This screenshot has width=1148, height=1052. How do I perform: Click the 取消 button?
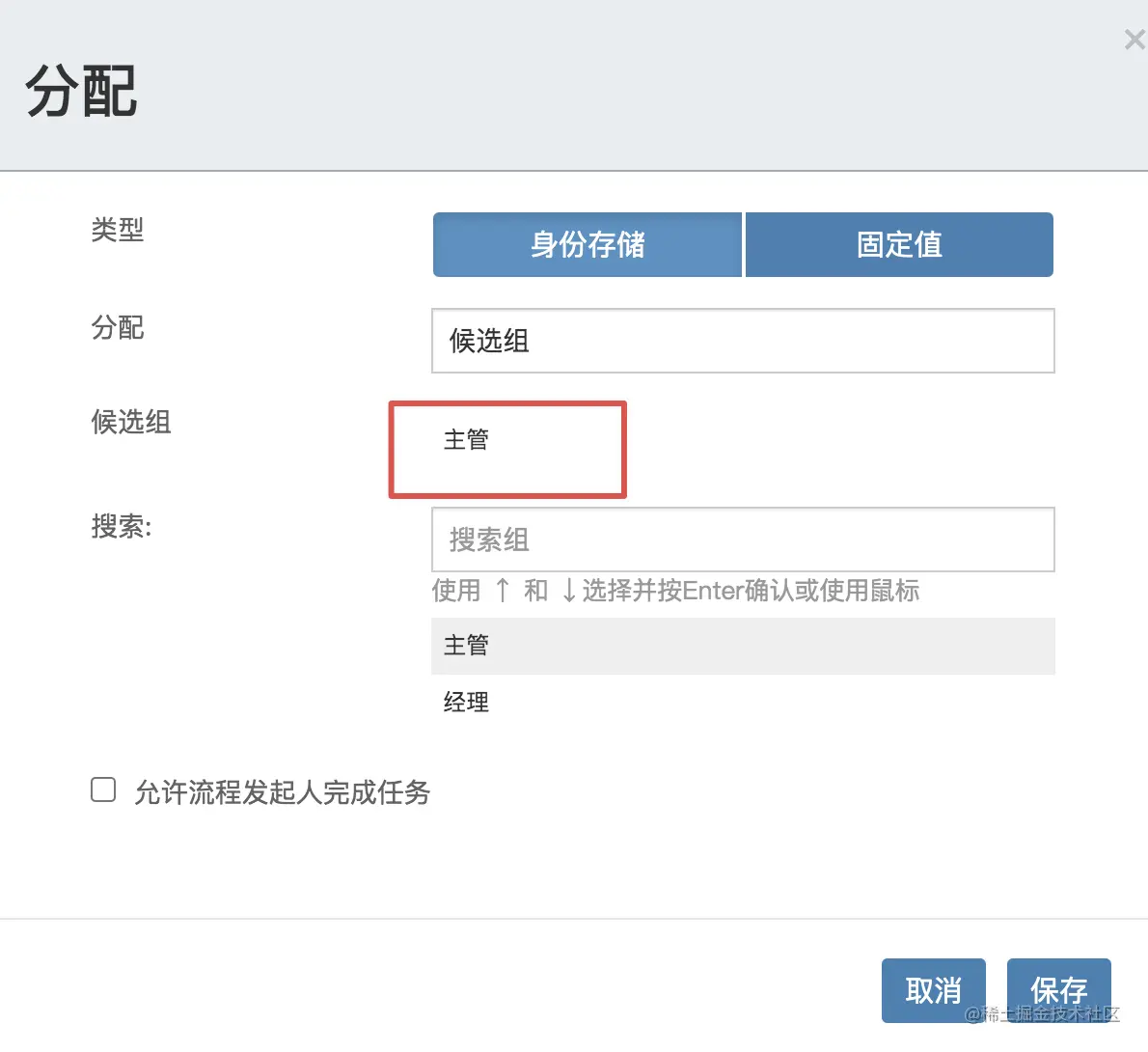(x=934, y=990)
